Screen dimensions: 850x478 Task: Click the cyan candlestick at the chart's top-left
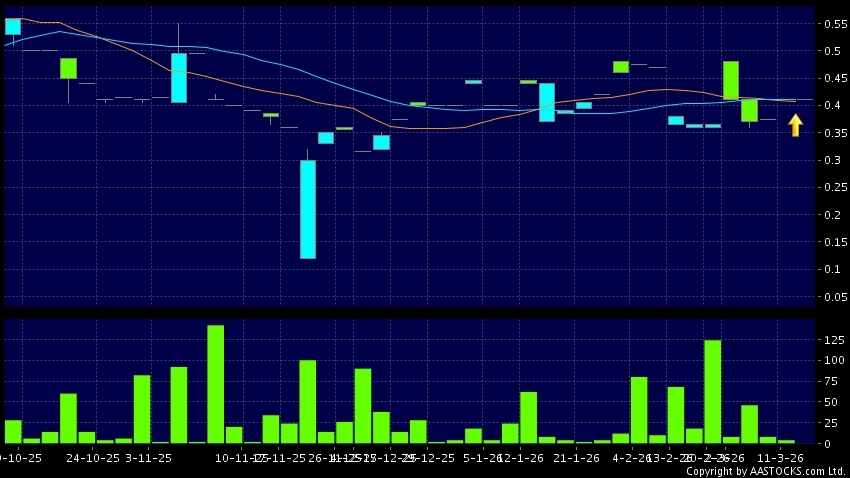pos(13,26)
